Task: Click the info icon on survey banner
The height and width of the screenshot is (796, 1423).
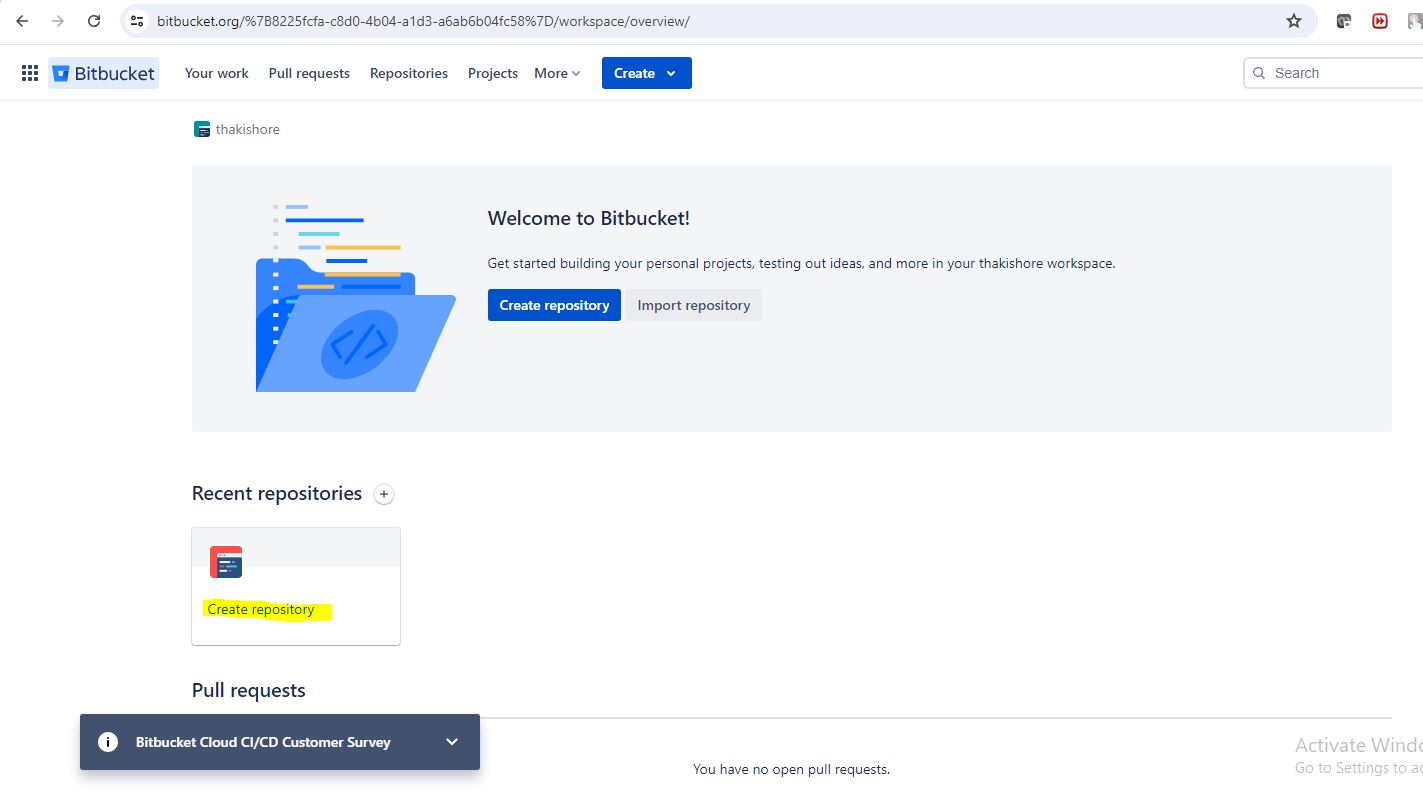Action: coord(108,742)
